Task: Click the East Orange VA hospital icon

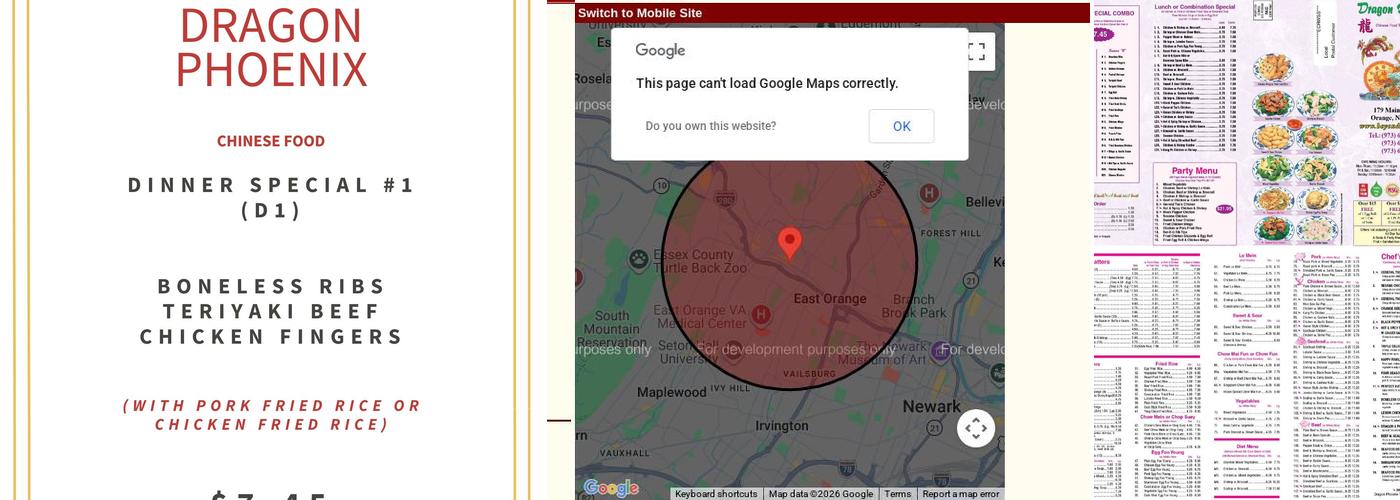Action: click(761, 315)
